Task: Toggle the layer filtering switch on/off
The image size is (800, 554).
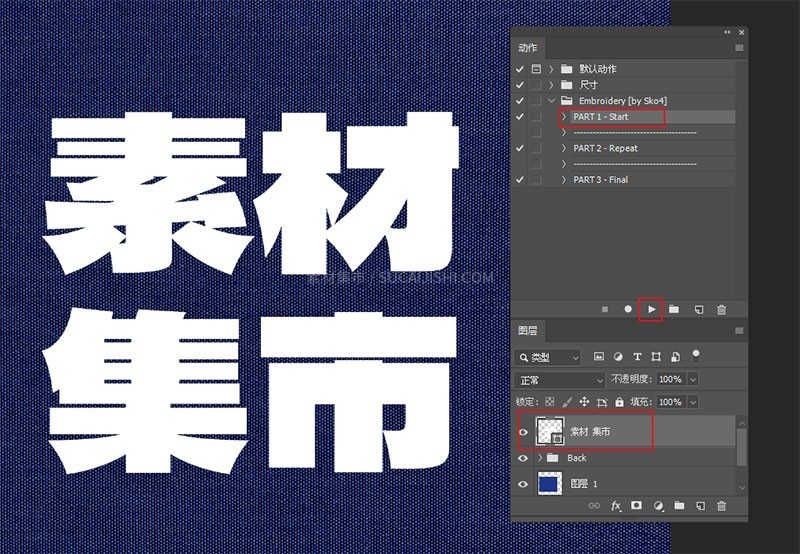Action: (x=695, y=356)
